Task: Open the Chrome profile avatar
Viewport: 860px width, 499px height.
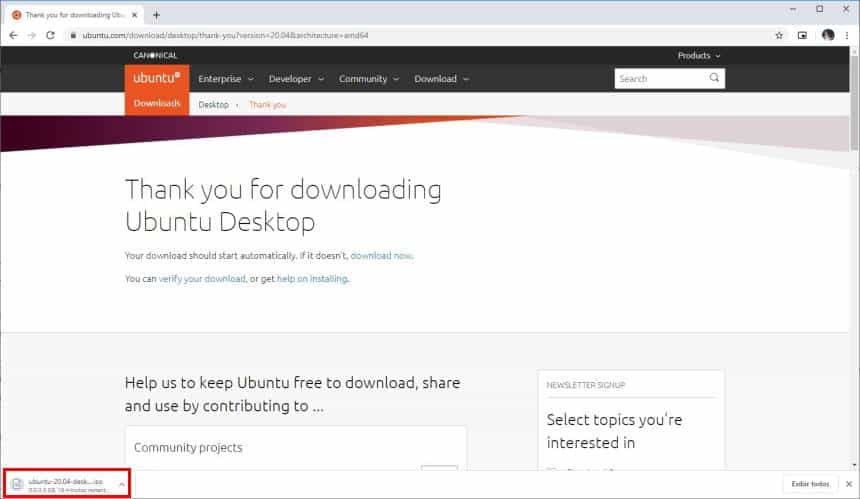Action: coord(828,35)
